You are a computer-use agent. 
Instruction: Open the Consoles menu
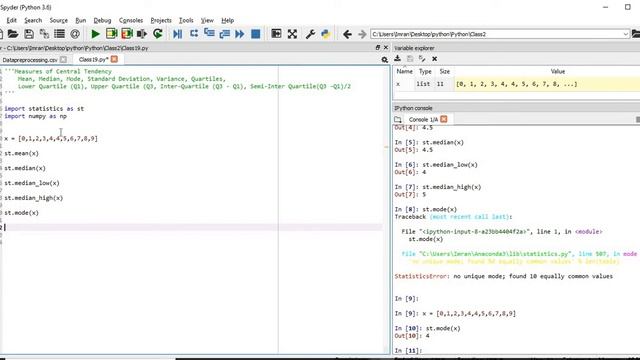click(131, 20)
